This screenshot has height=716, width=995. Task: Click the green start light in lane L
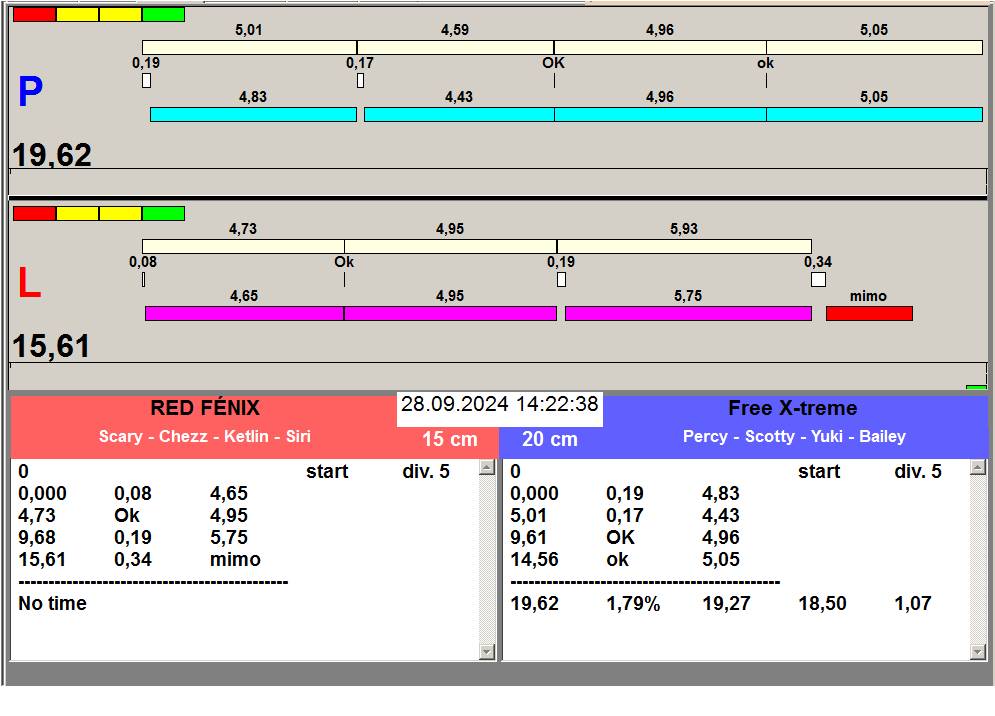(x=163, y=213)
